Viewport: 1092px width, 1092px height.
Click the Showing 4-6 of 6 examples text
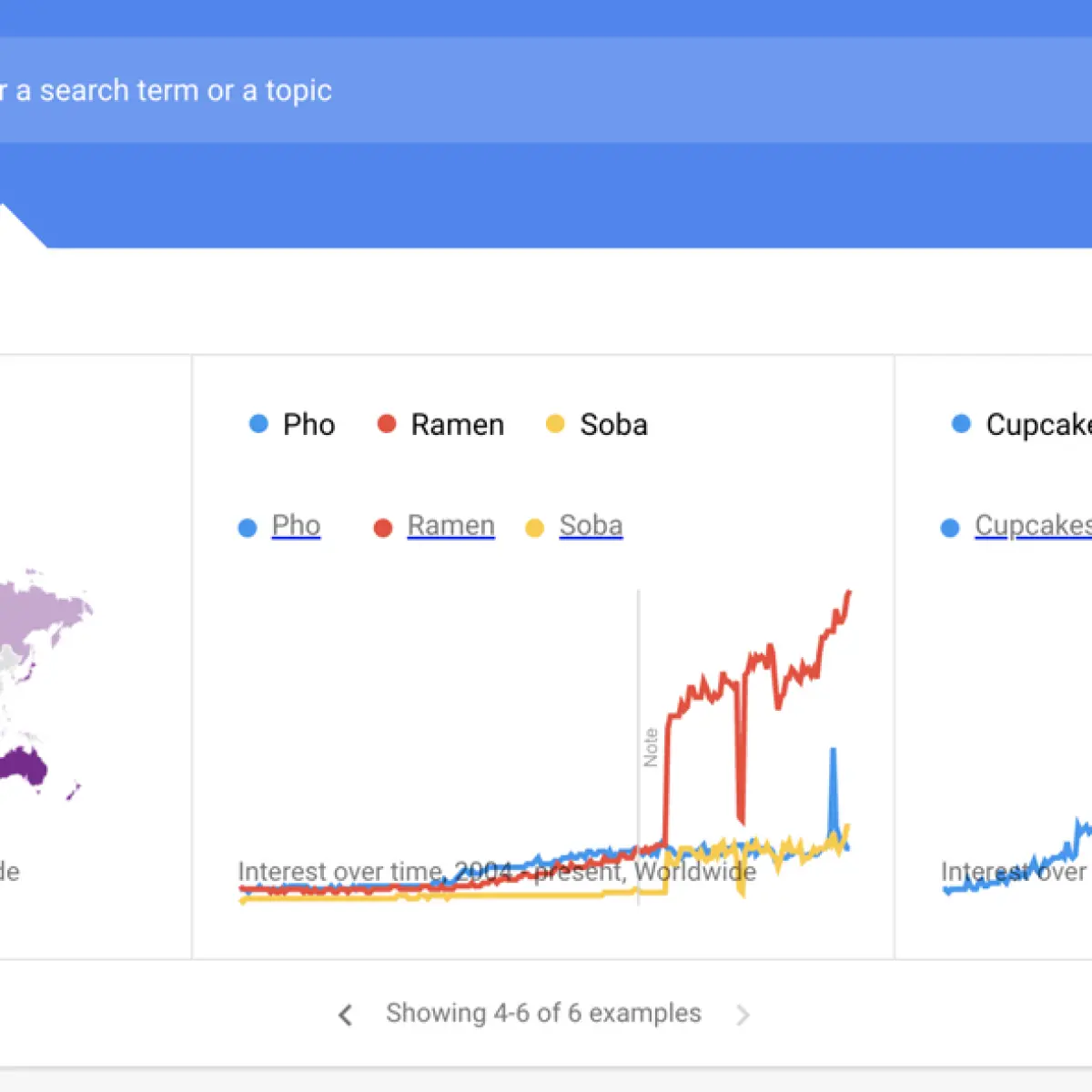coord(543,1013)
